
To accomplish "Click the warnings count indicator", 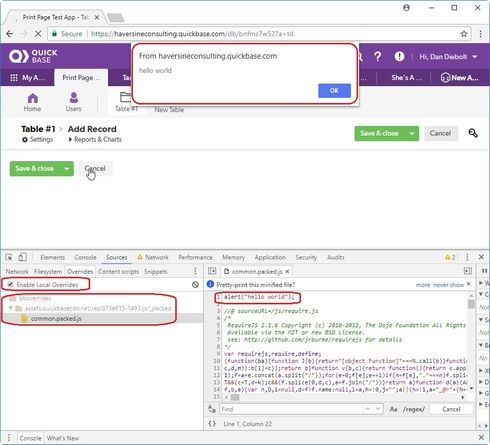I will coord(450,257).
